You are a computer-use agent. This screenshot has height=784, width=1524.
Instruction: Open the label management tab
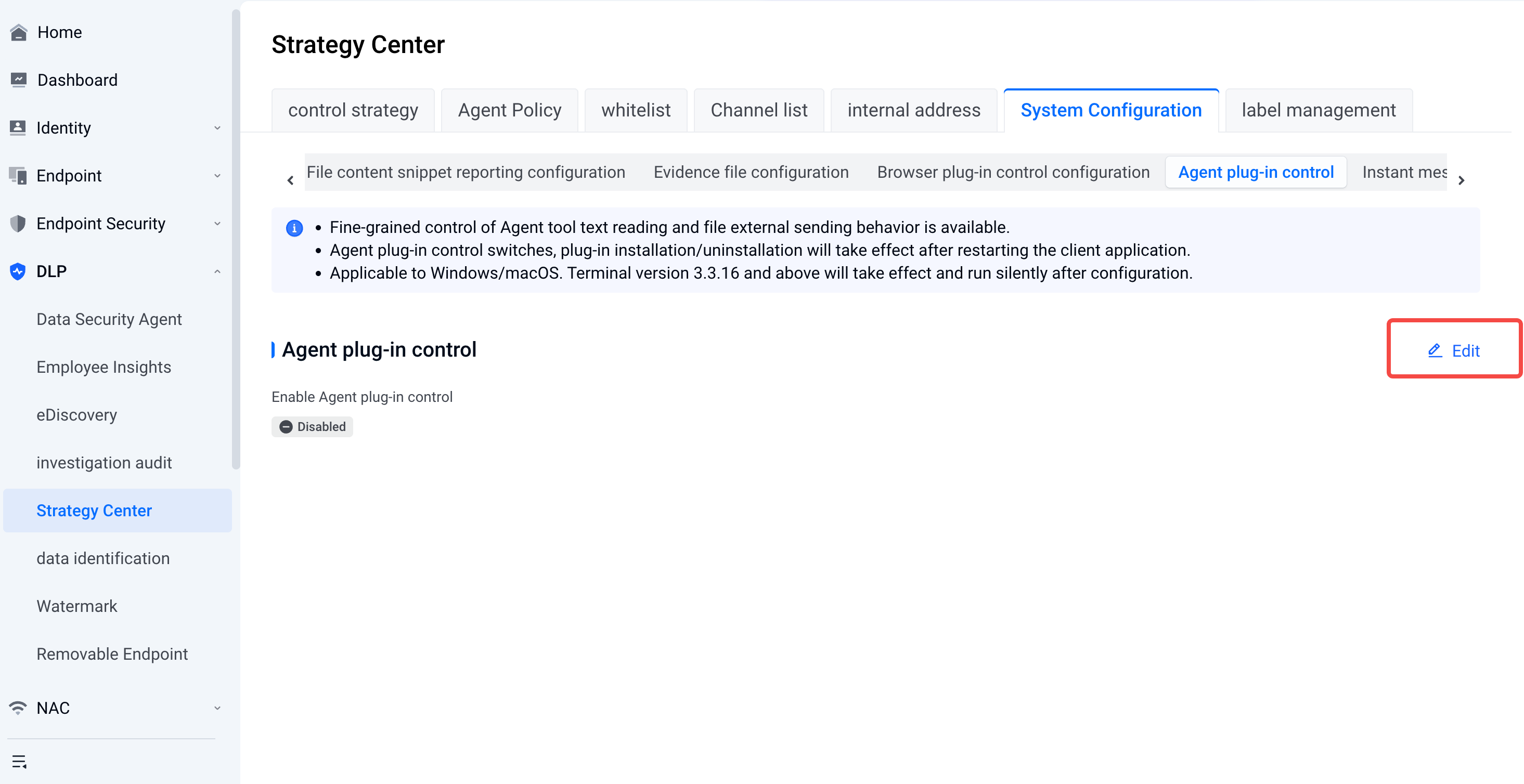(1319, 110)
